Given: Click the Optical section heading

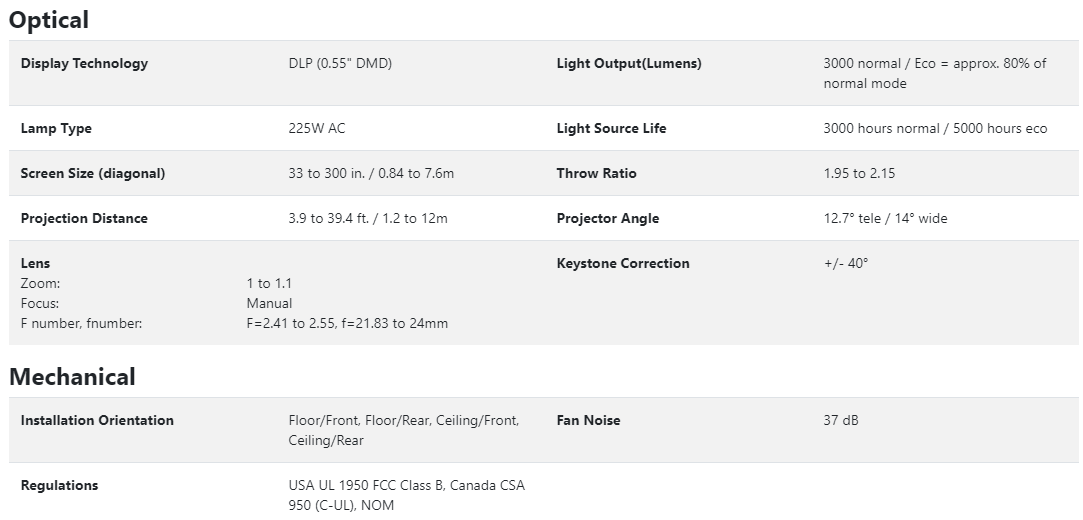Looking at the screenshot, I should pos(49,20).
